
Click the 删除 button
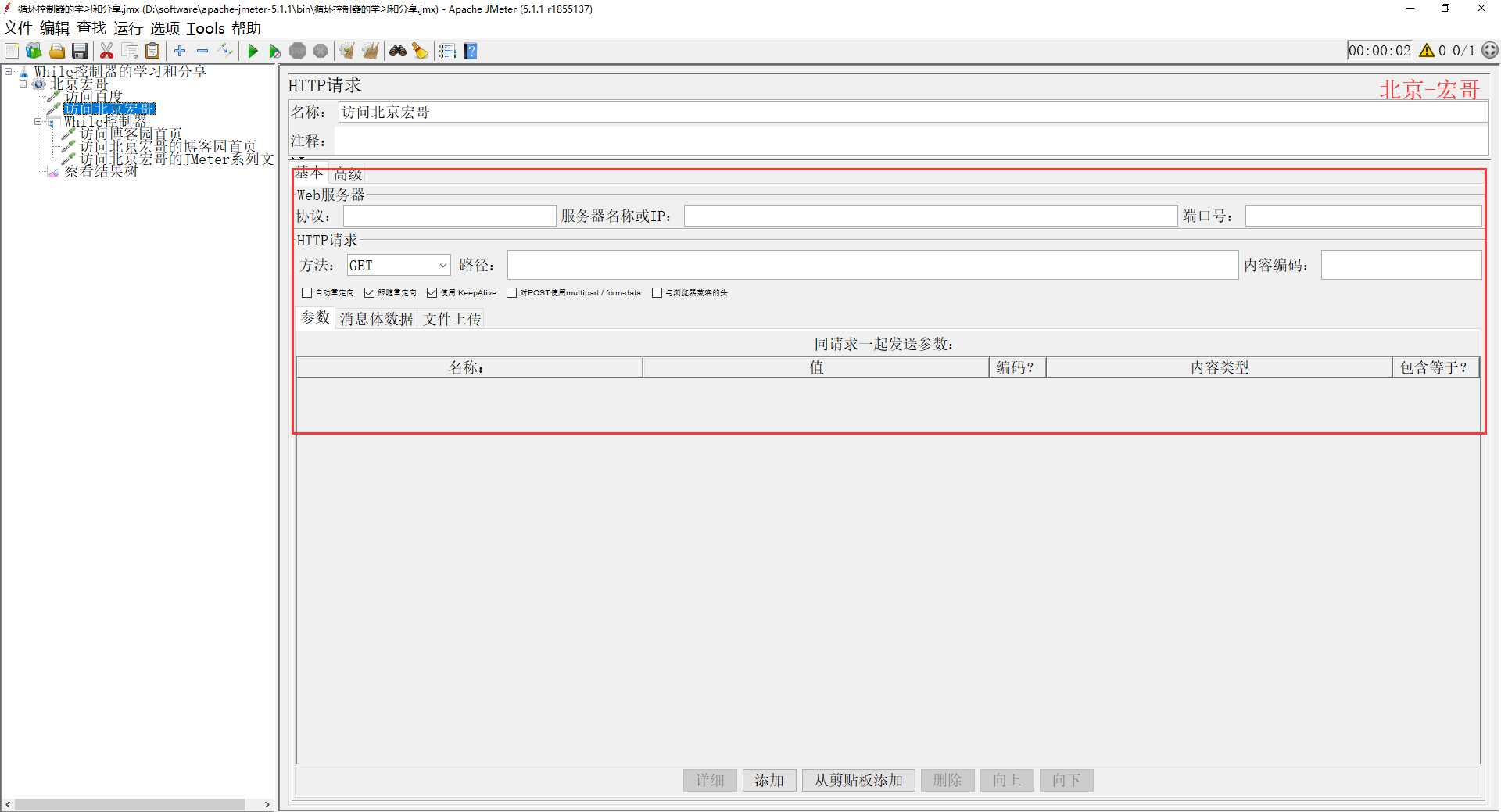[948, 780]
